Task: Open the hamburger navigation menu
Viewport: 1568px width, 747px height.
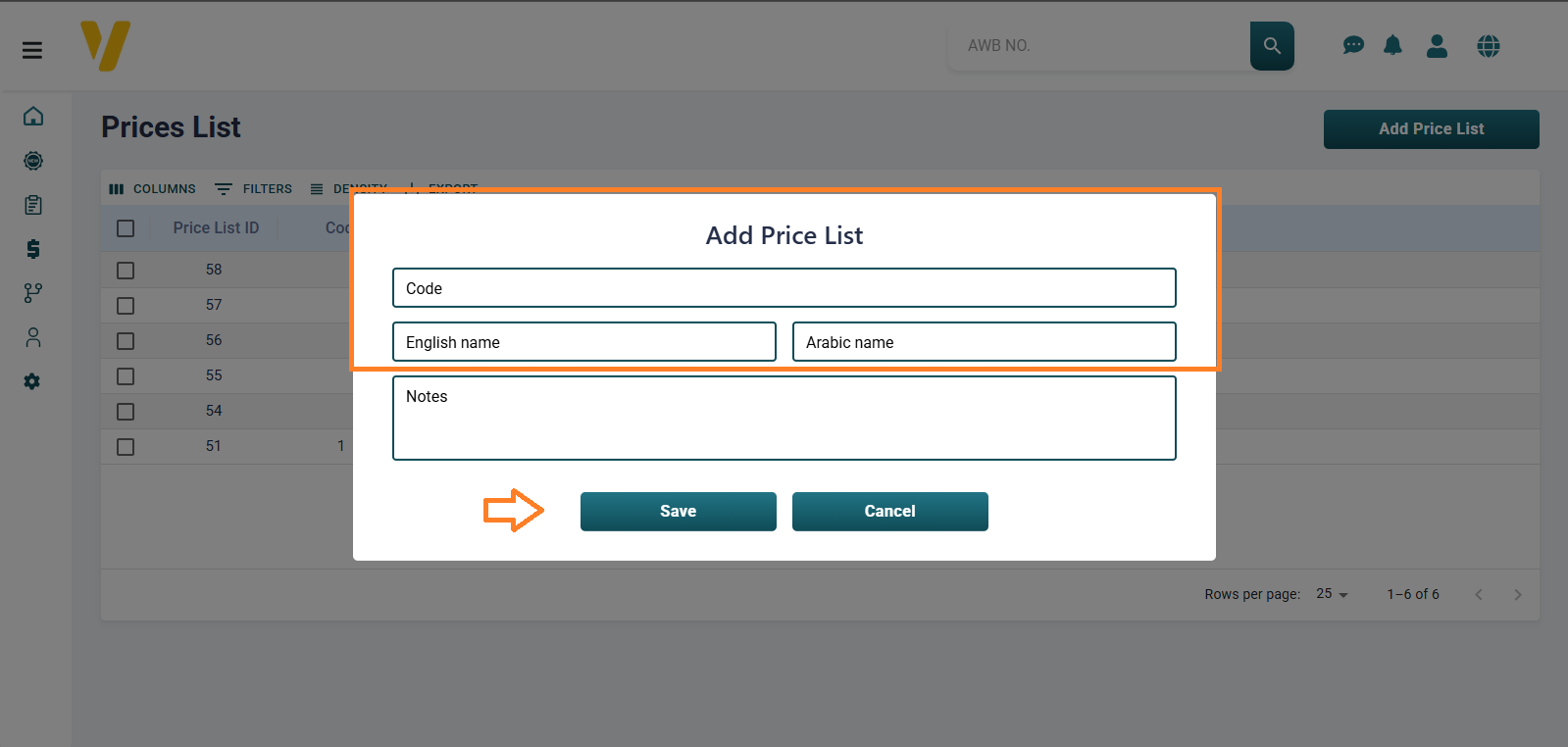Action: (x=32, y=50)
